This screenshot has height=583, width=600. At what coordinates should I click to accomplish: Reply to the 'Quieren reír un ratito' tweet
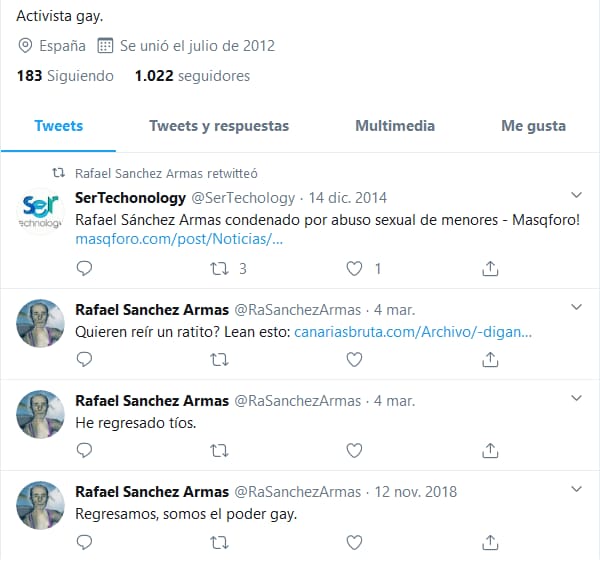[x=84, y=360]
